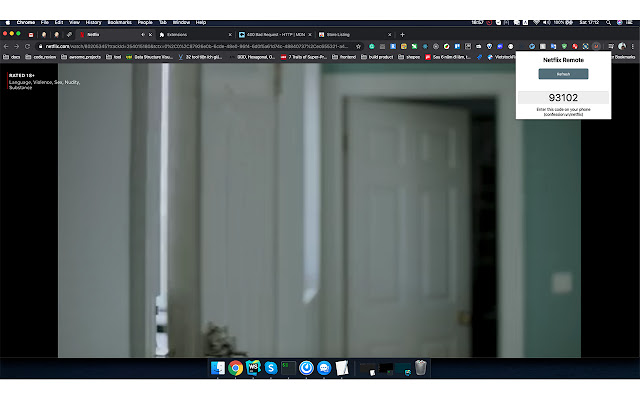Open the File menu
Image resolution: width=640 pixels, height=400 pixels.
(45, 22)
